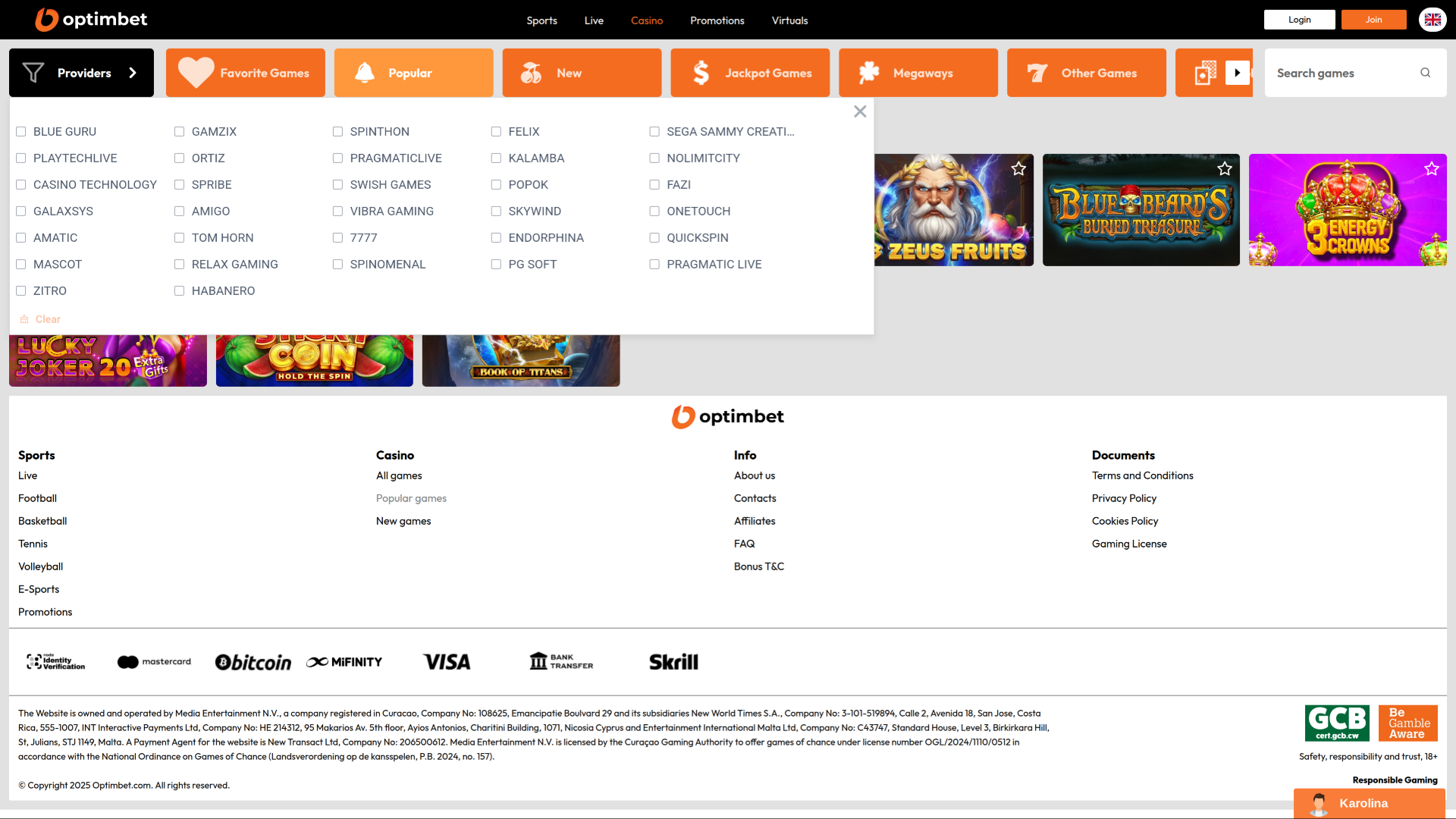This screenshot has width=1456, height=819.
Task: Open the Sports menu
Action: [x=541, y=20]
